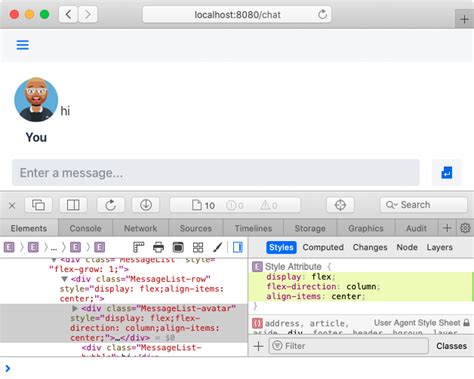This screenshot has height=379, width=474.
Task: Start element selection with crosshair button
Action: point(340,205)
